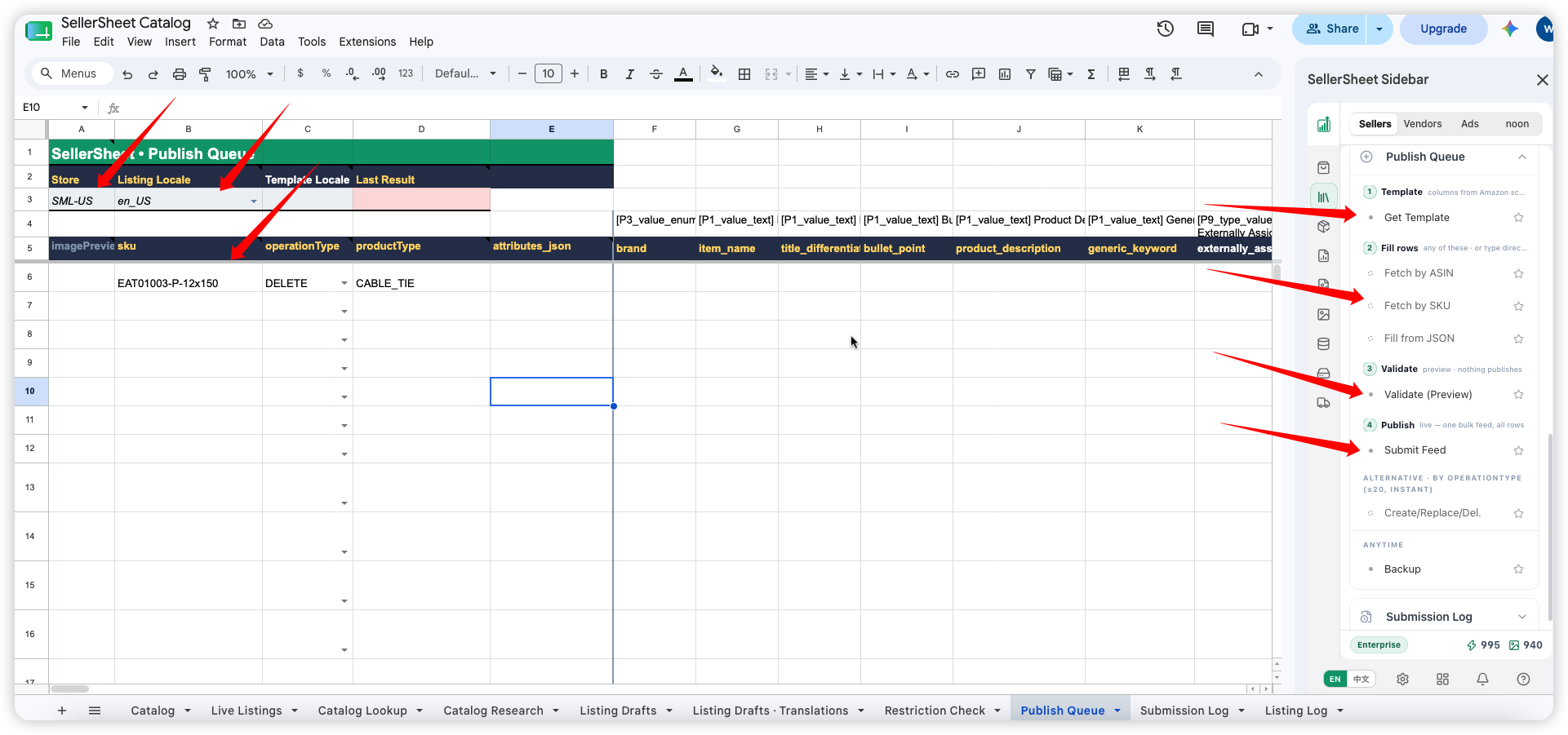Screen dimensions: 1568x735
Task: Open the Extensions menu
Action: pyautogui.click(x=367, y=42)
